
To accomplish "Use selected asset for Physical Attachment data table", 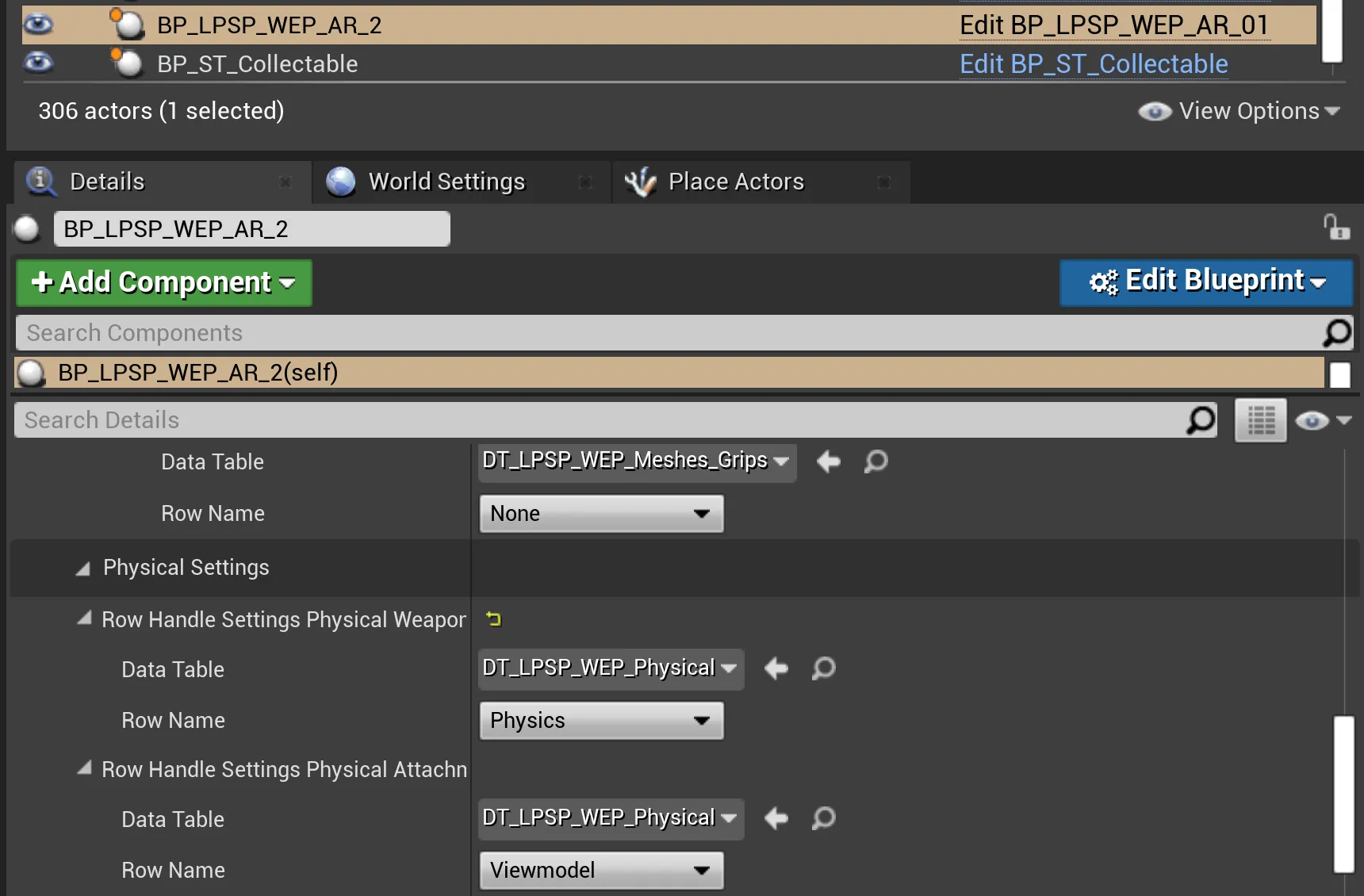I will pyautogui.click(x=776, y=818).
